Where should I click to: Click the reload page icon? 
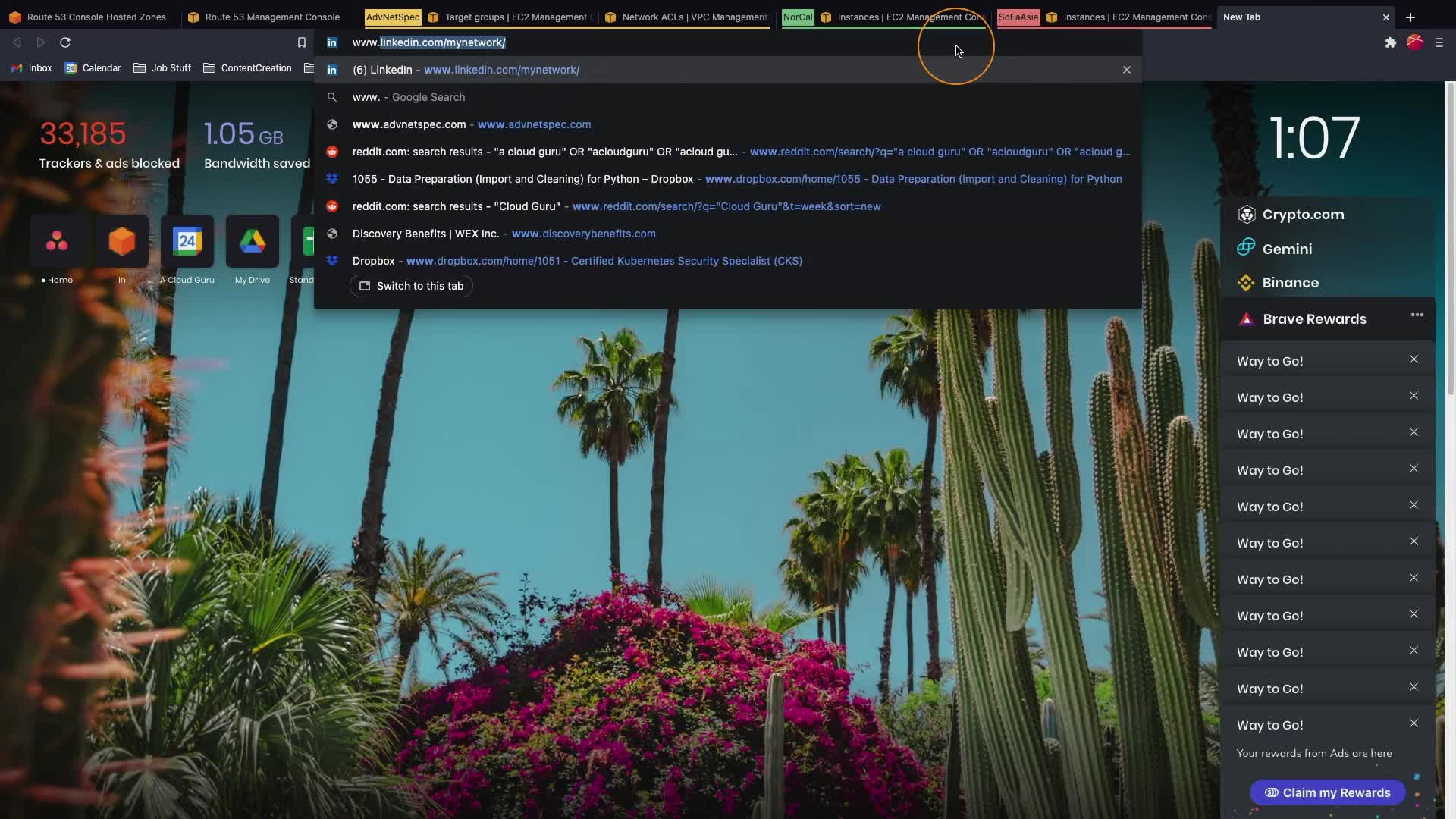tap(65, 42)
